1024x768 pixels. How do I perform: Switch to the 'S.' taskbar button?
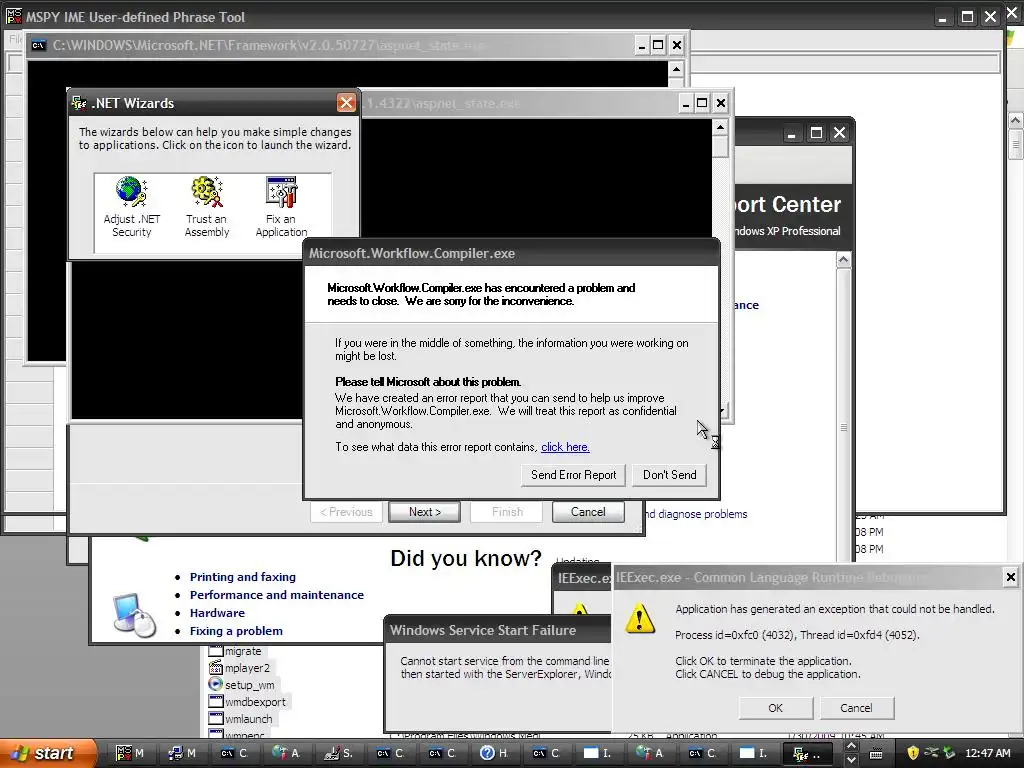coord(338,753)
